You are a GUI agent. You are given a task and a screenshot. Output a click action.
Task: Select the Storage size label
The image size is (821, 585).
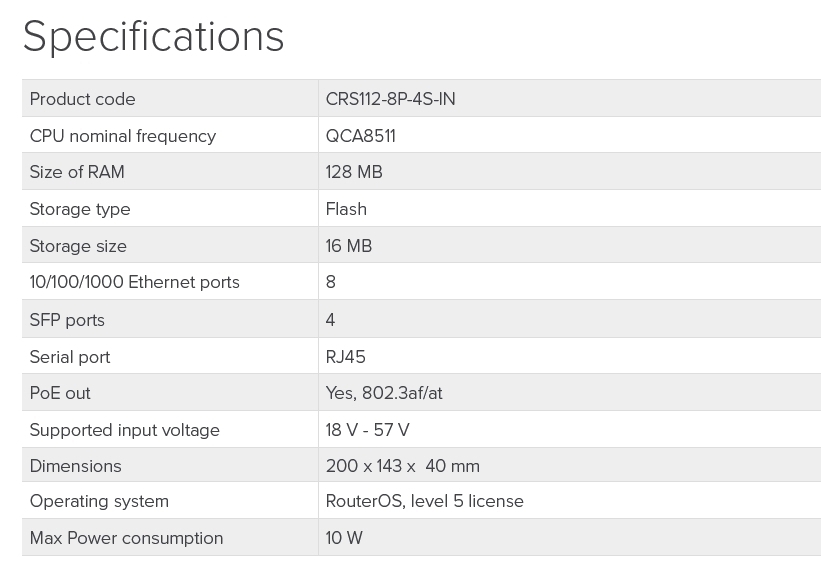(78, 246)
